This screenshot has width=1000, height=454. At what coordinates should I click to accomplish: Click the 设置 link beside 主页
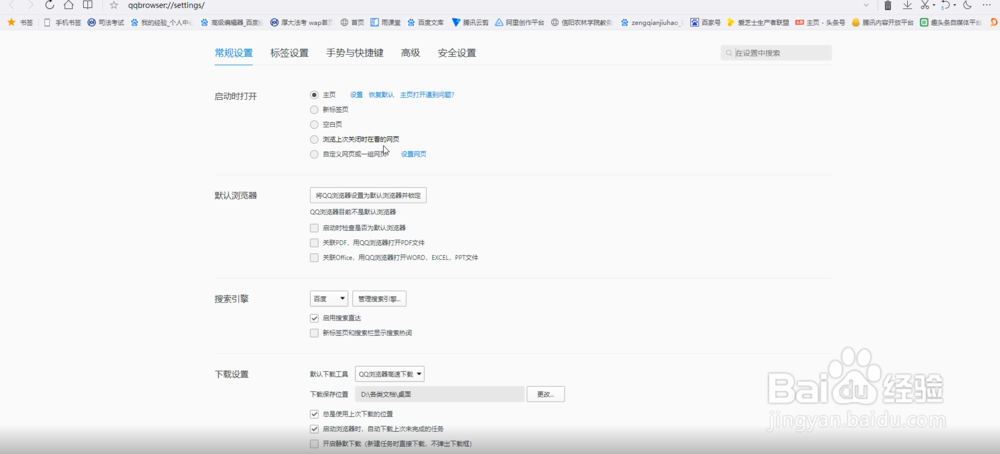point(356,94)
